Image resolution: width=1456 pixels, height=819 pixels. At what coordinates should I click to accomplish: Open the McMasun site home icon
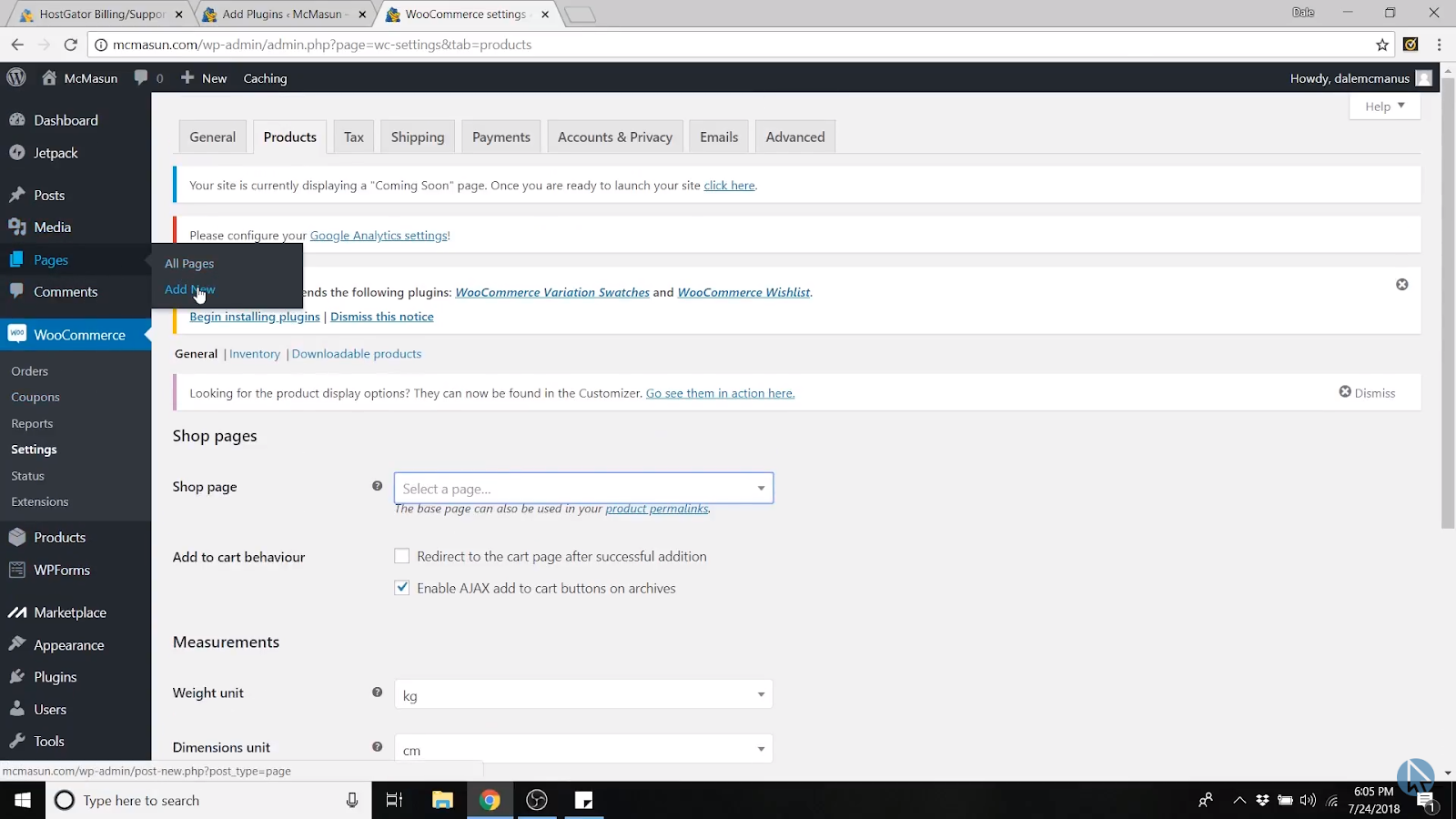click(49, 78)
